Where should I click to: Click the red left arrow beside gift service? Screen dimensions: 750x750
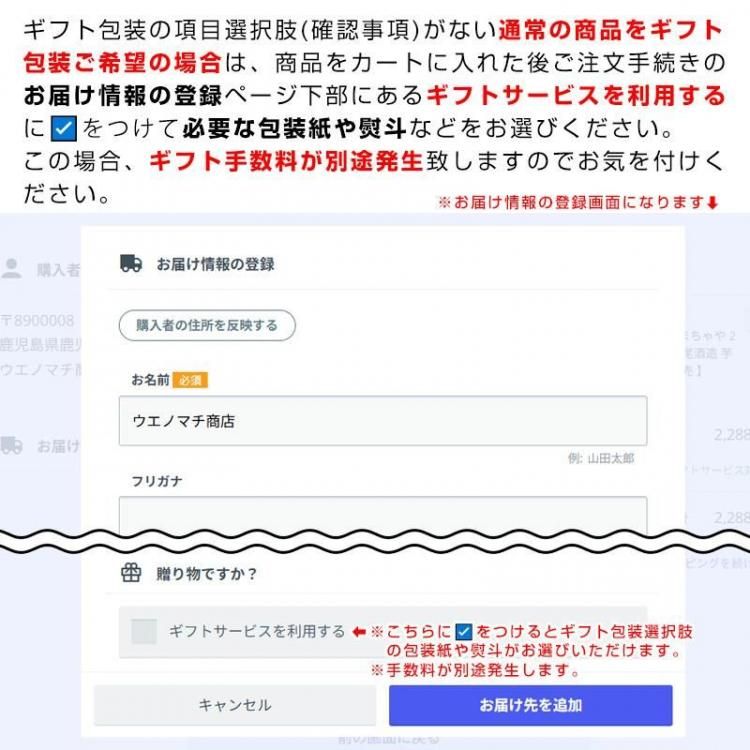pos(359,632)
